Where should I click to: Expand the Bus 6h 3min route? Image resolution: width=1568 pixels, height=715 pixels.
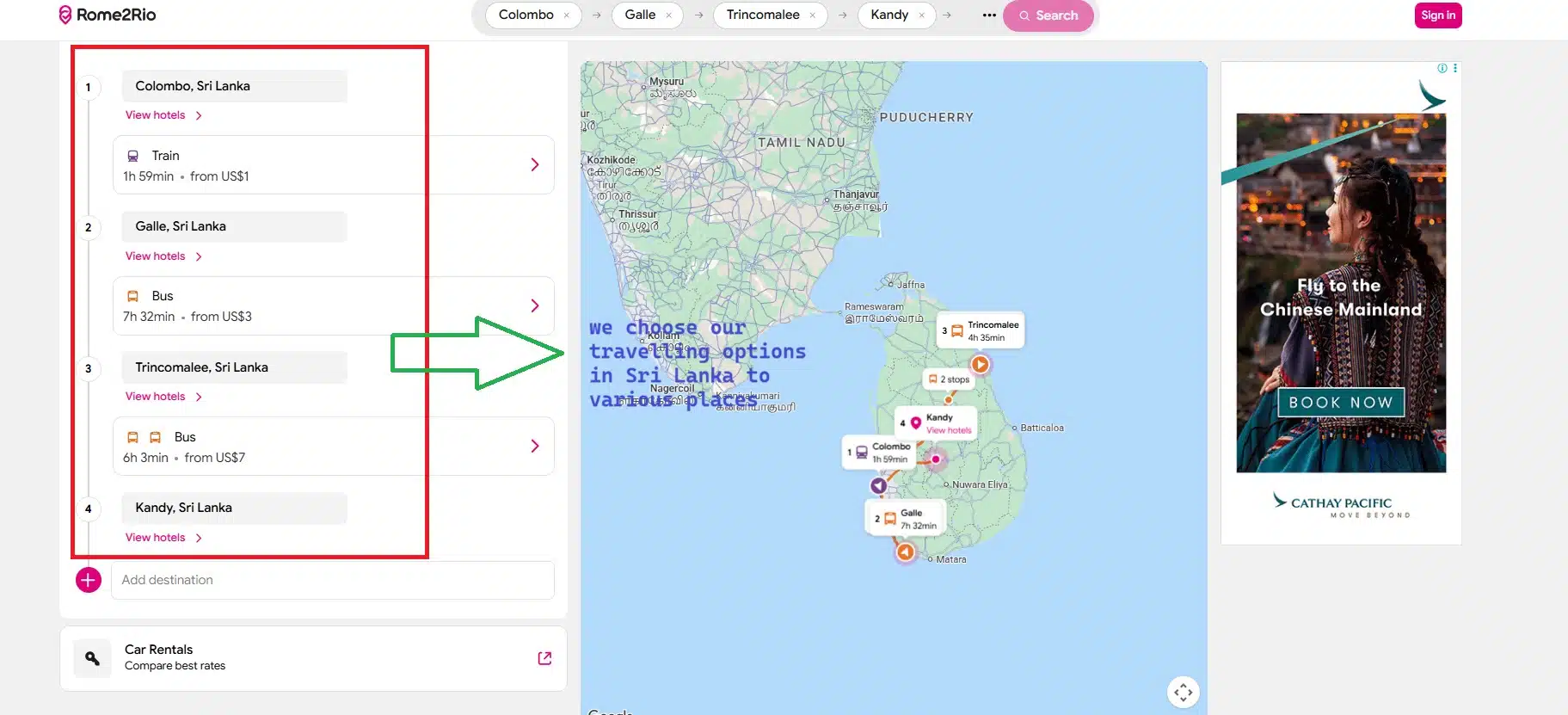point(333,446)
